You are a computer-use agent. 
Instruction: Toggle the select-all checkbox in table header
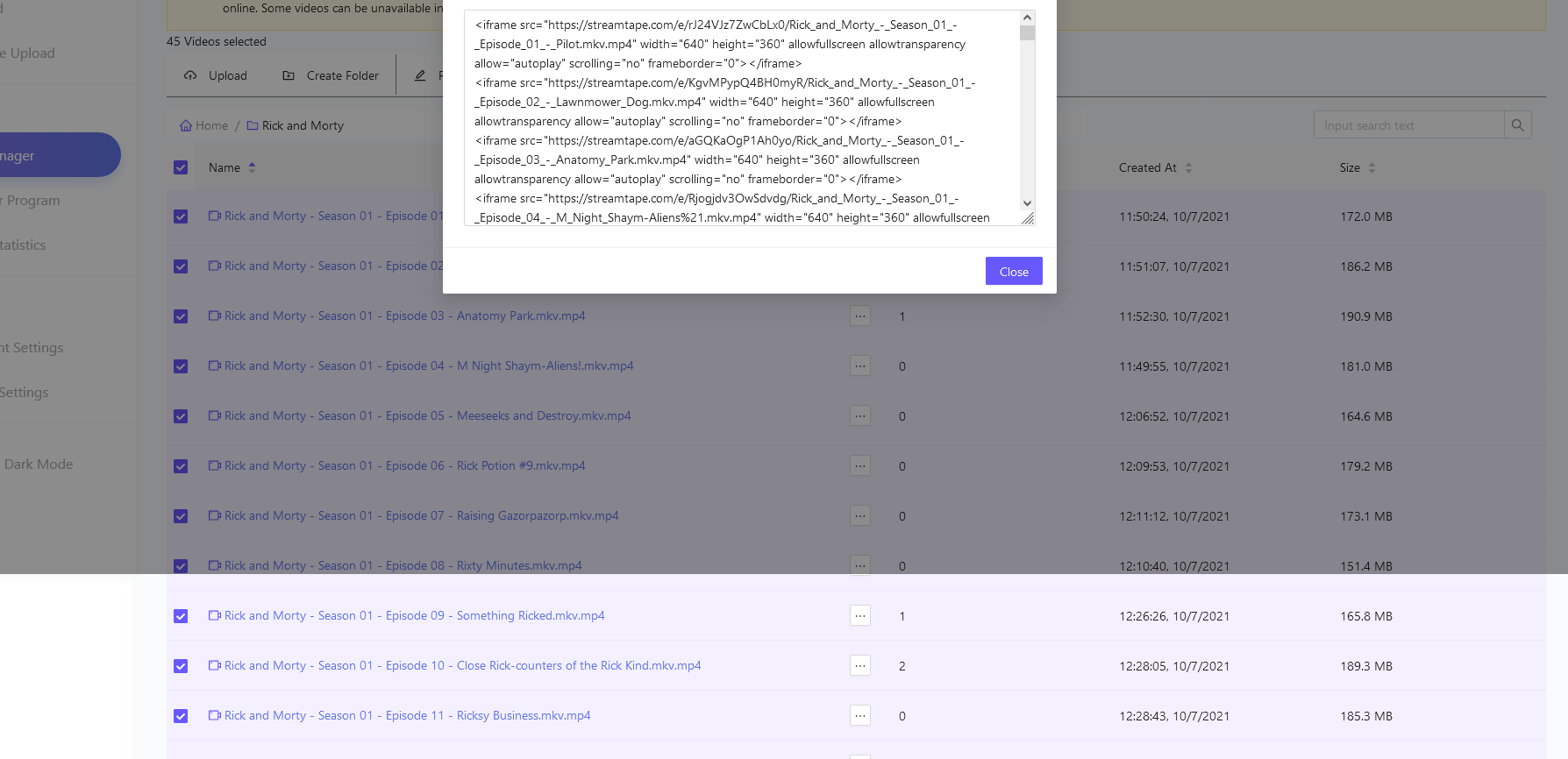181,167
